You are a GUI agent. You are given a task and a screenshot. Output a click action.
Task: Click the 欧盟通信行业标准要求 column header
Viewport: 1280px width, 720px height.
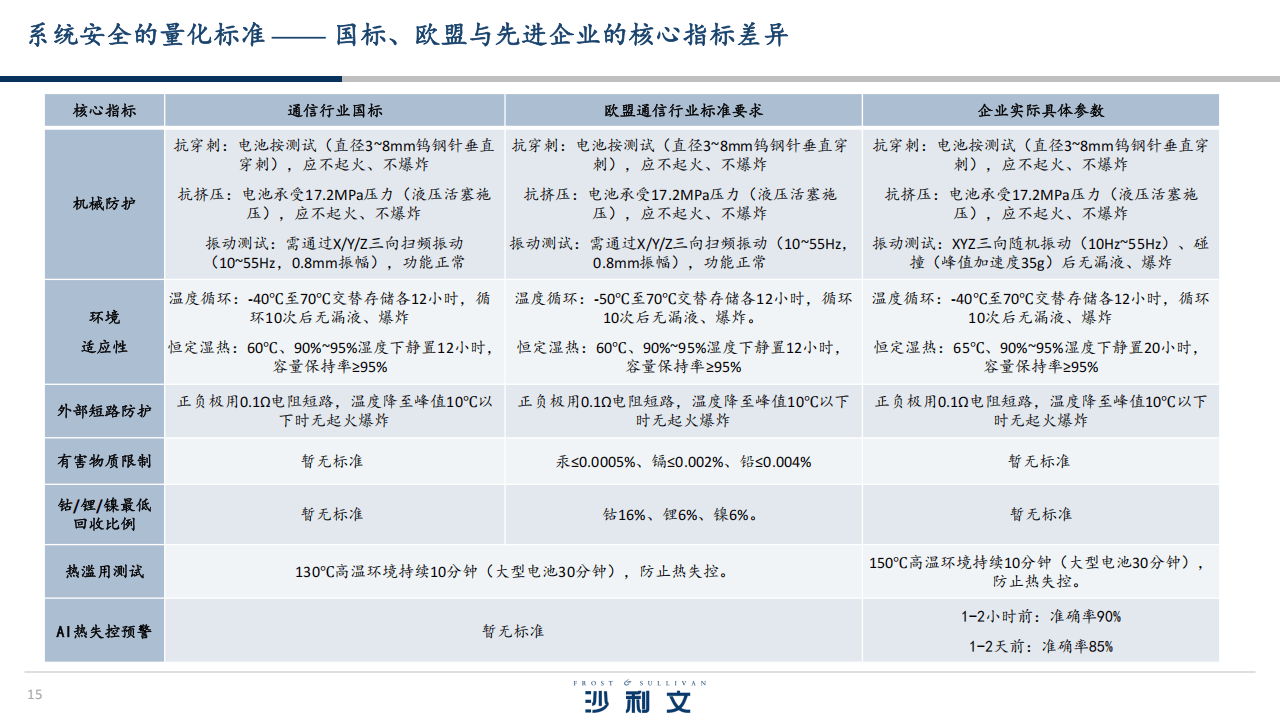click(683, 111)
